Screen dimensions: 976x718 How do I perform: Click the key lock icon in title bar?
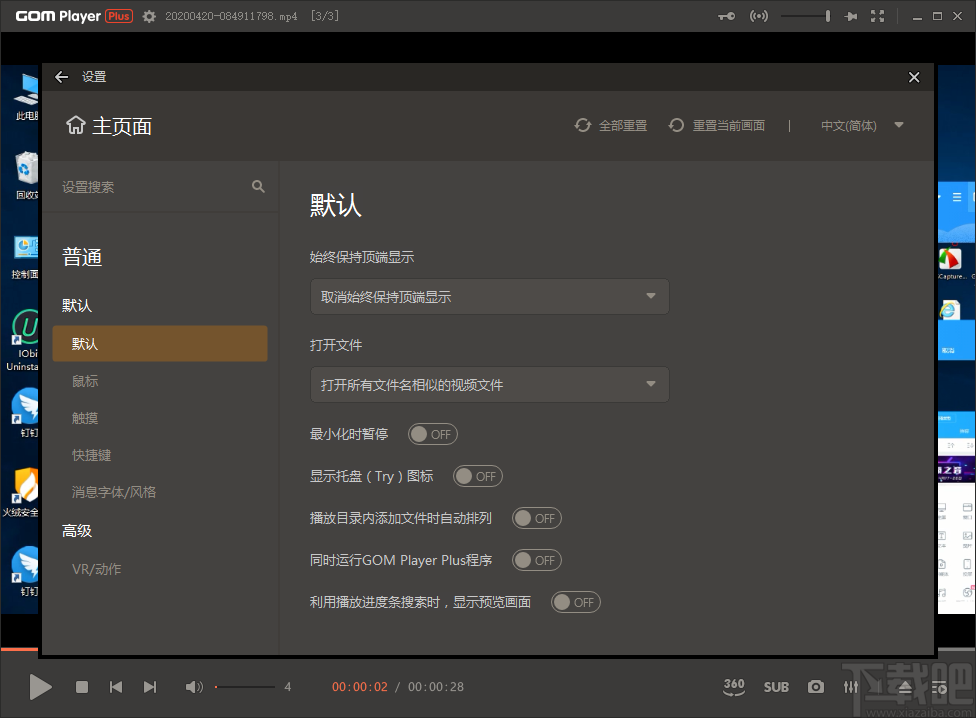coord(723,16)
